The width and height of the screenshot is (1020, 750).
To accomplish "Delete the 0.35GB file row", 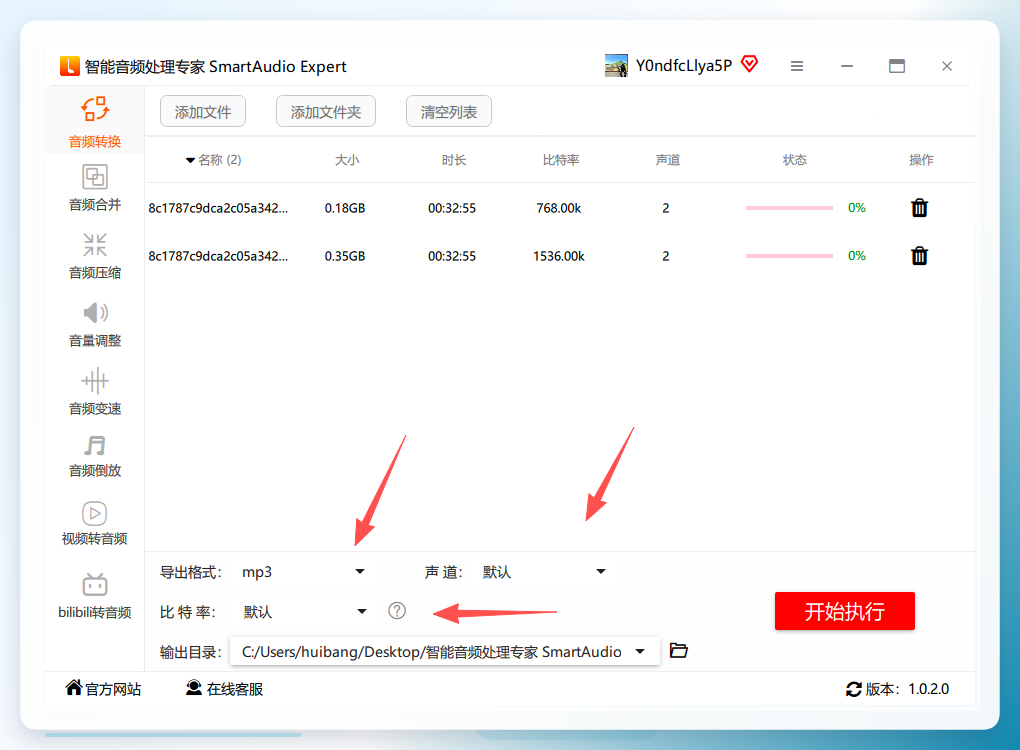I will click(x=919, y=256).
